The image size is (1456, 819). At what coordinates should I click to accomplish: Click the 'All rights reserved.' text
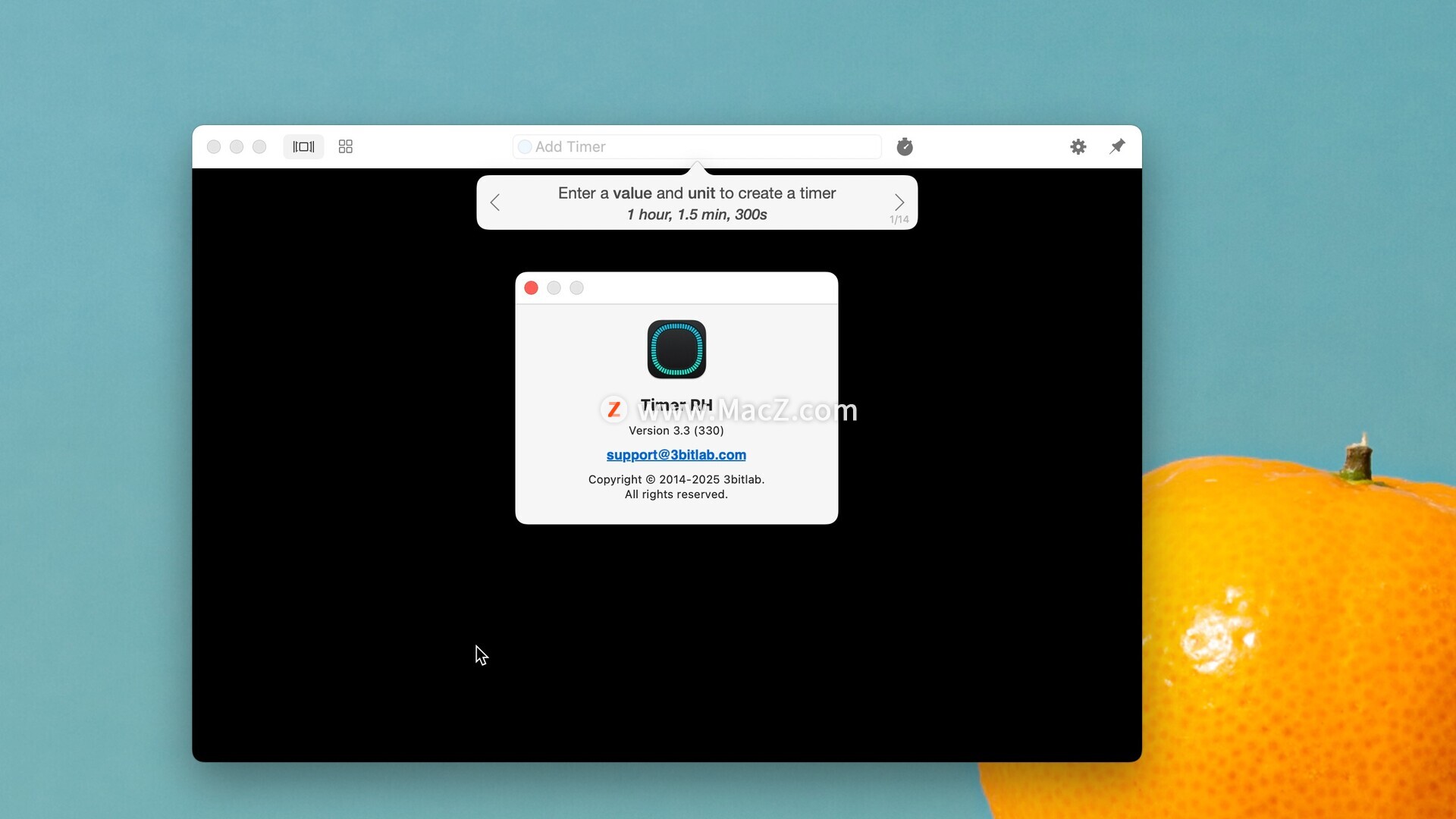676,494
